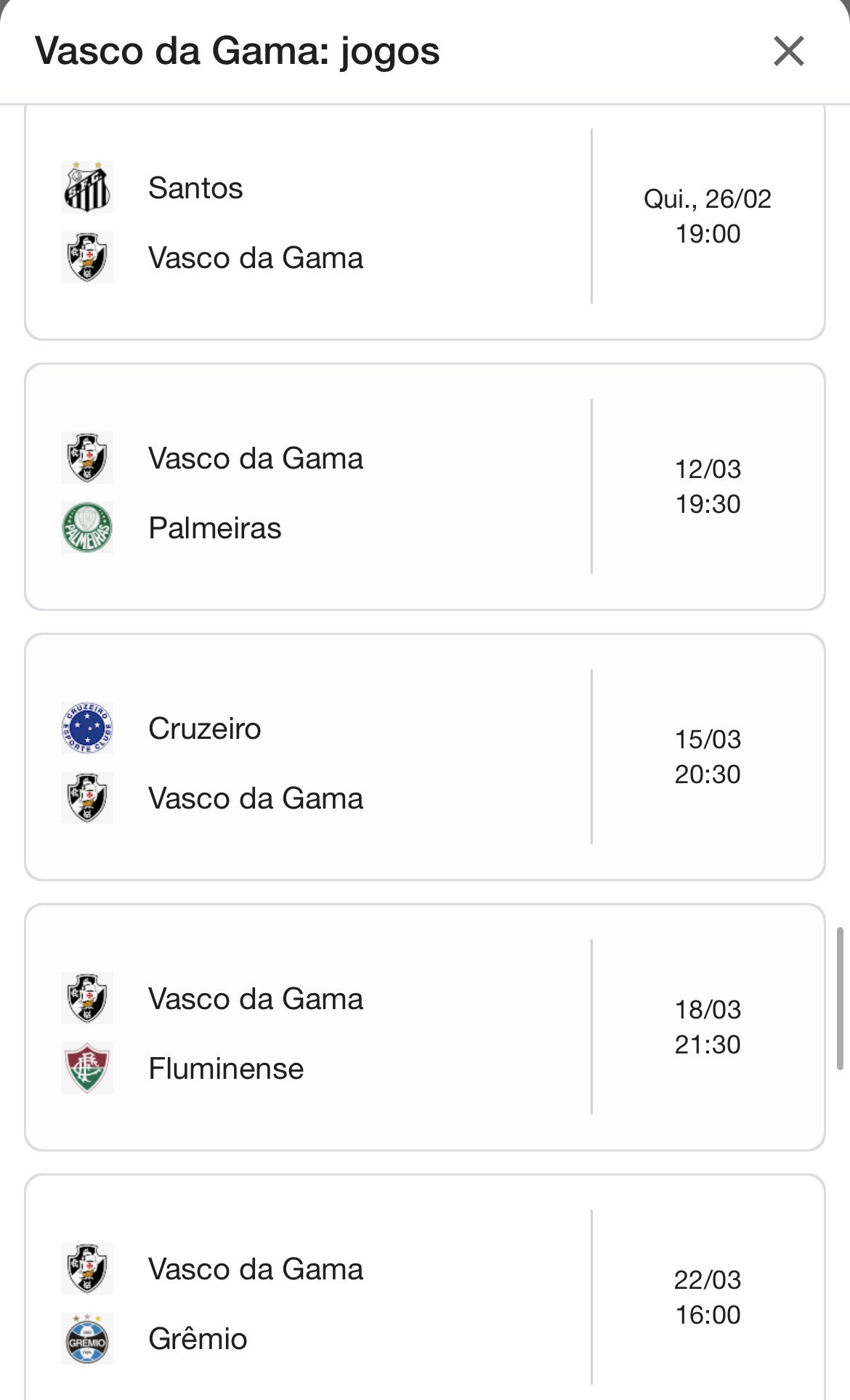Open match scheduled 22/03 at 16:00
Viewport: 850px width, 1400px height.
click(x=708, y=1298)
